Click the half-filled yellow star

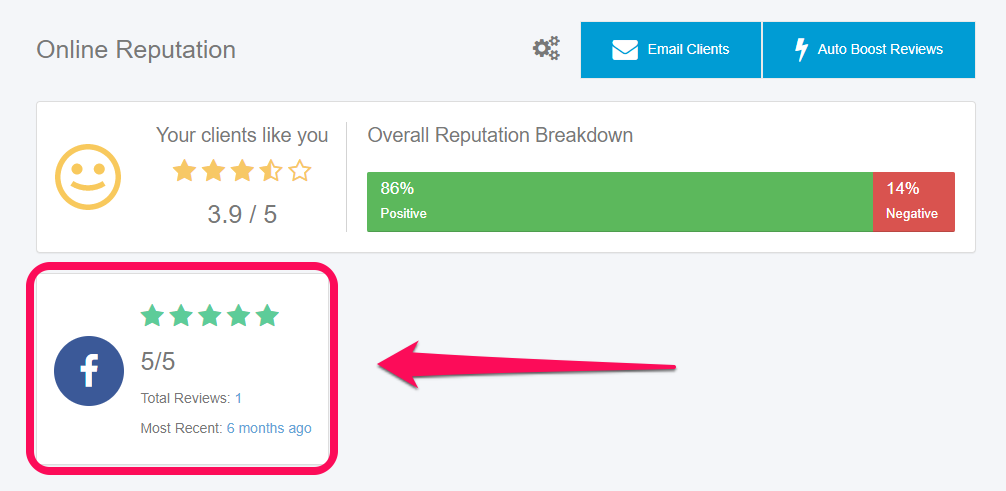tap(271, 171)
